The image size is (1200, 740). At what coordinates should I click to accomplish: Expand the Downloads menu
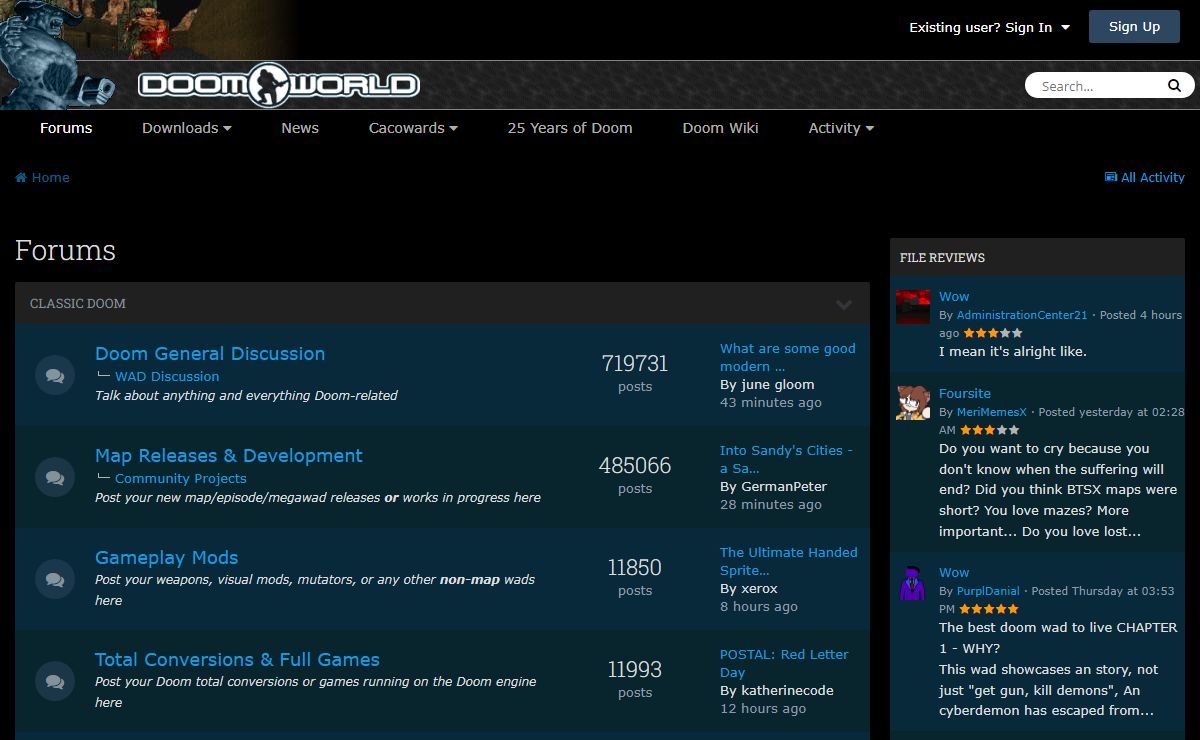pyautogui.click(x=187, y=128)
